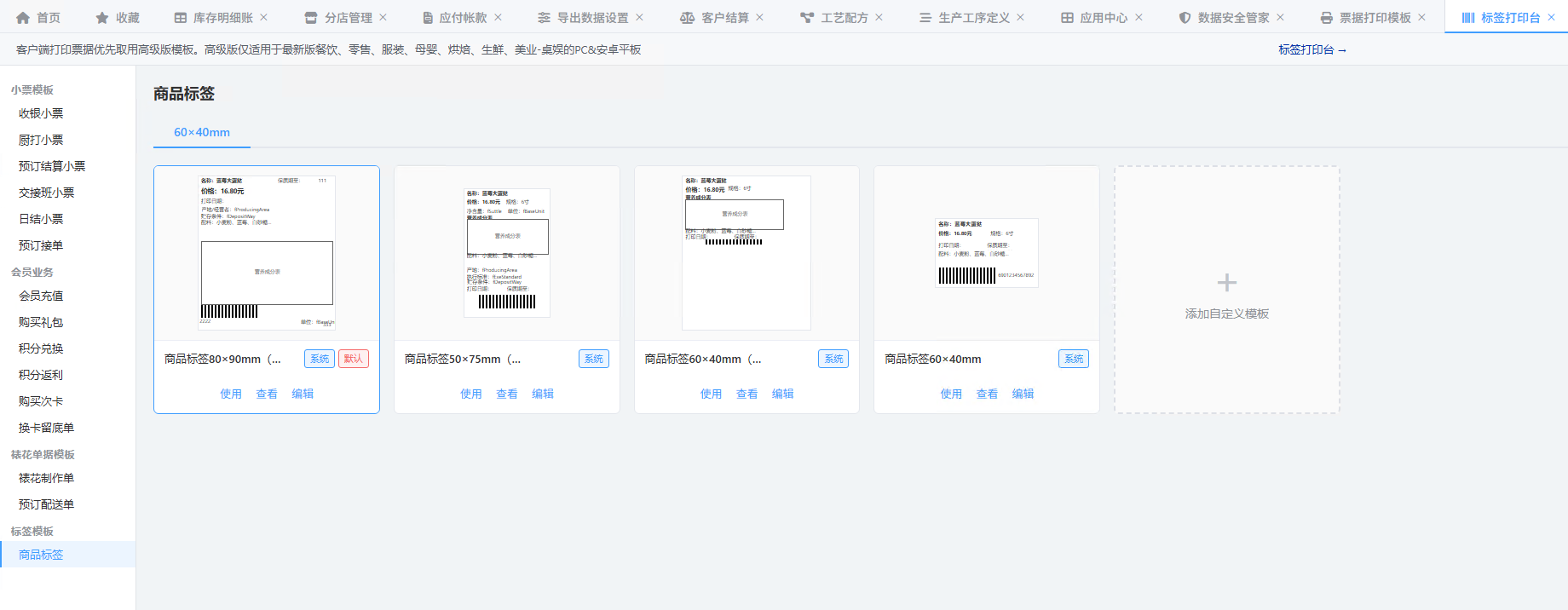Open 交接班小票 template
This screenshot has width=1568, height=610.
tap(46, 193)
